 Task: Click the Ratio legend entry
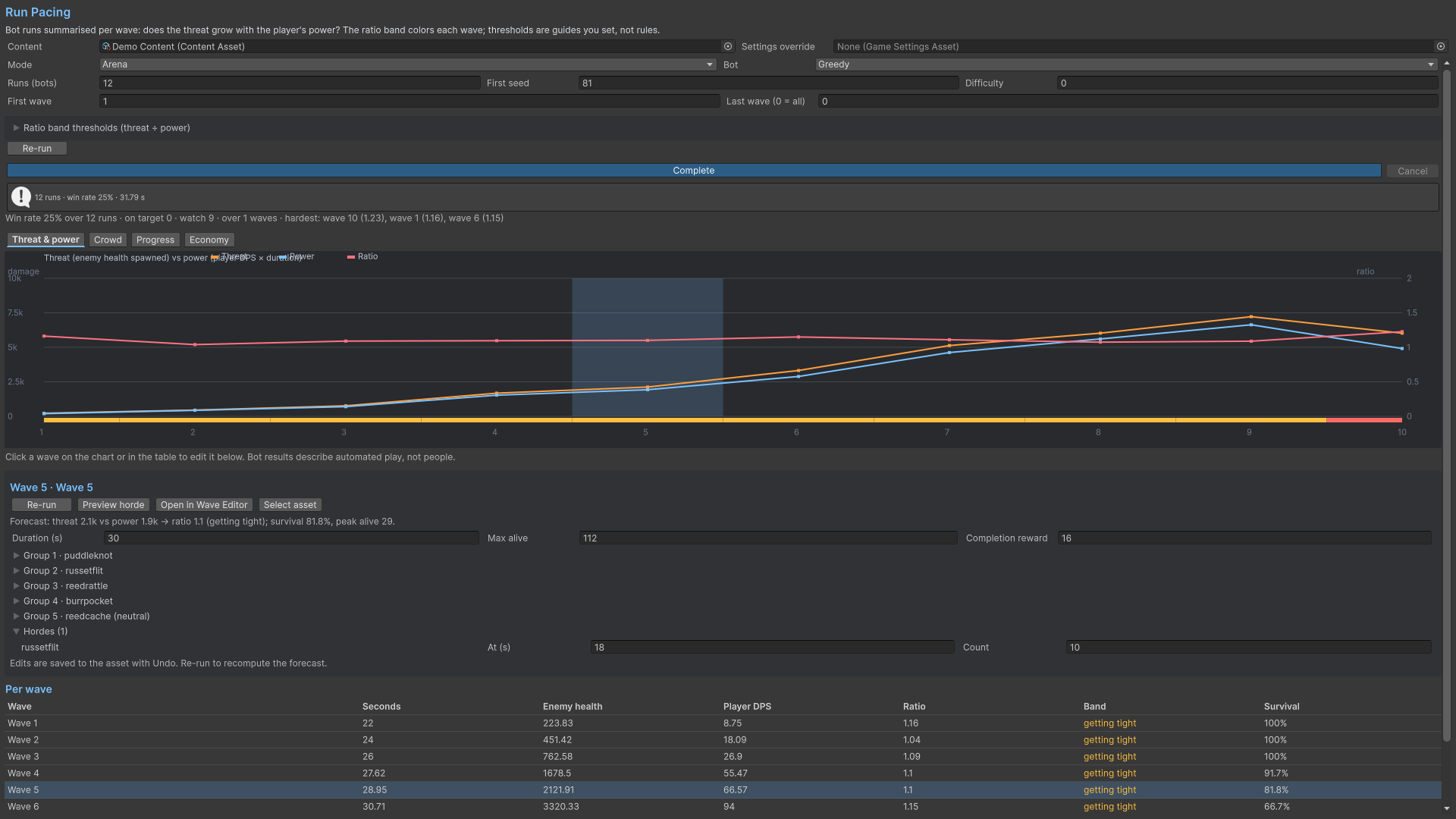click(x=362, y=257)
